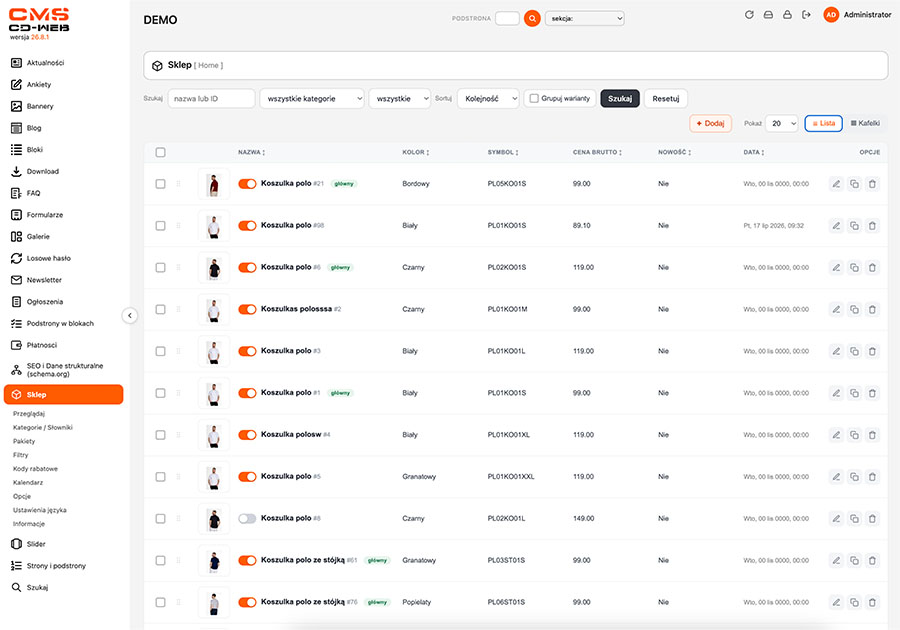This screenshot has height=630, width=900.
Task: Open the Kolejność sort dropdown
Action: pos(488,99)
